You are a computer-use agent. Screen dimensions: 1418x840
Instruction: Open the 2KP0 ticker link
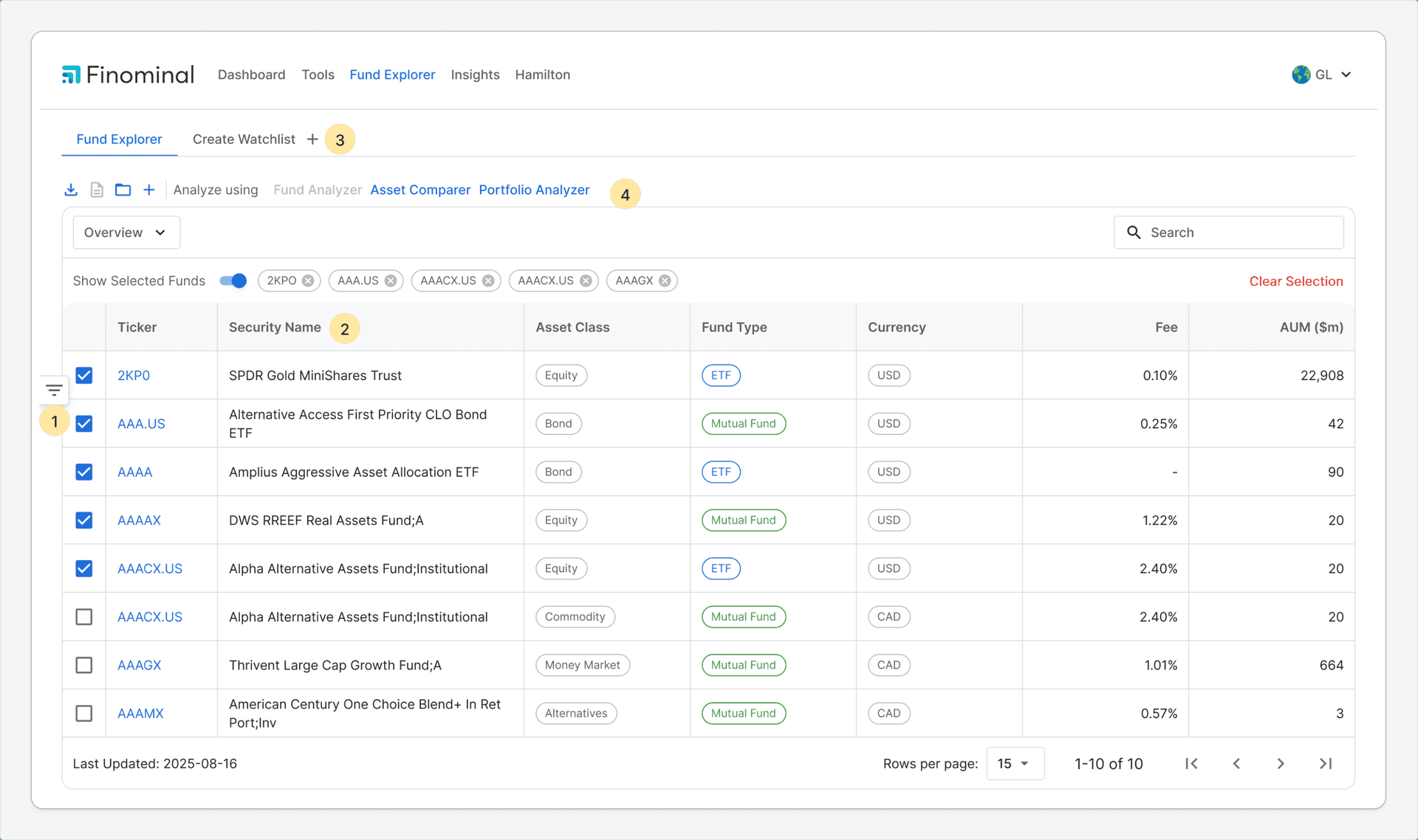(134, 375)
